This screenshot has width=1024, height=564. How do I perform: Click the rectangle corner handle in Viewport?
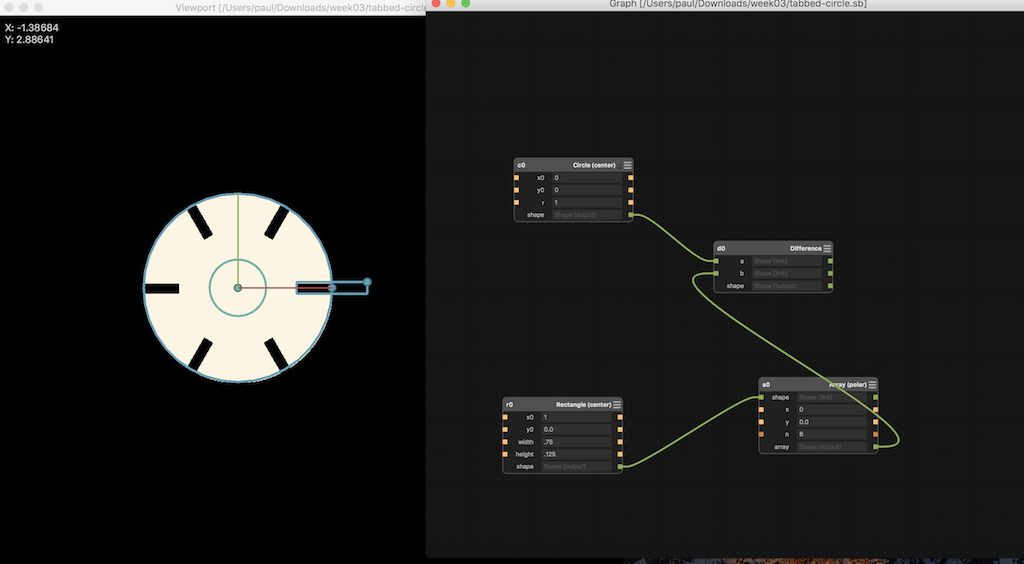click(x=367, y=282)
